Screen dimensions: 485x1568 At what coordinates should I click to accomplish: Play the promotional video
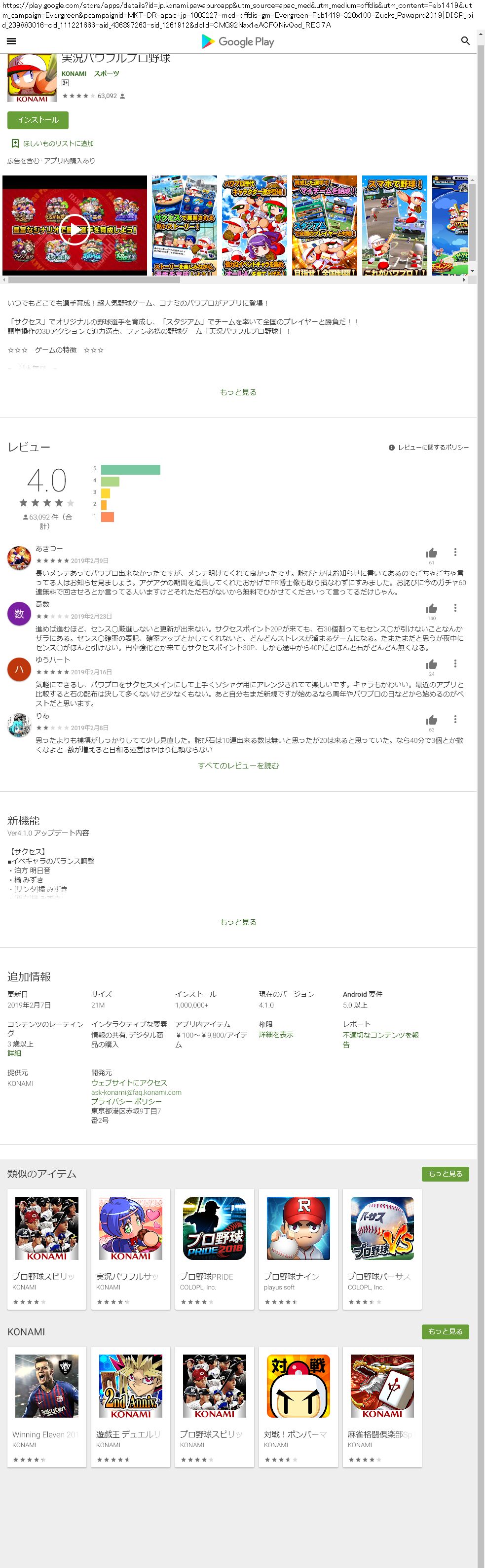coord(75,230)
